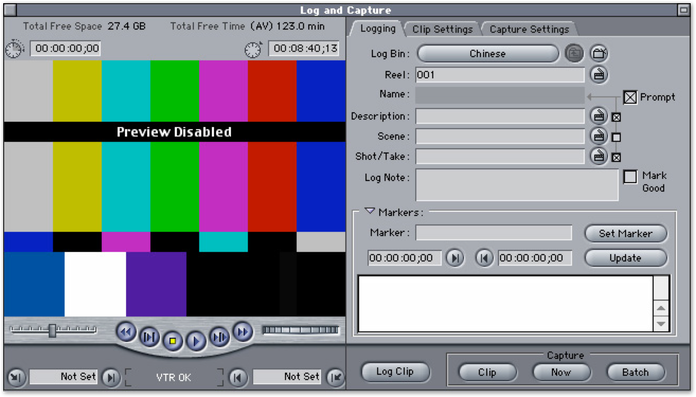
Task: Enable the Mark Good checkbox
Action: (630, 177)
